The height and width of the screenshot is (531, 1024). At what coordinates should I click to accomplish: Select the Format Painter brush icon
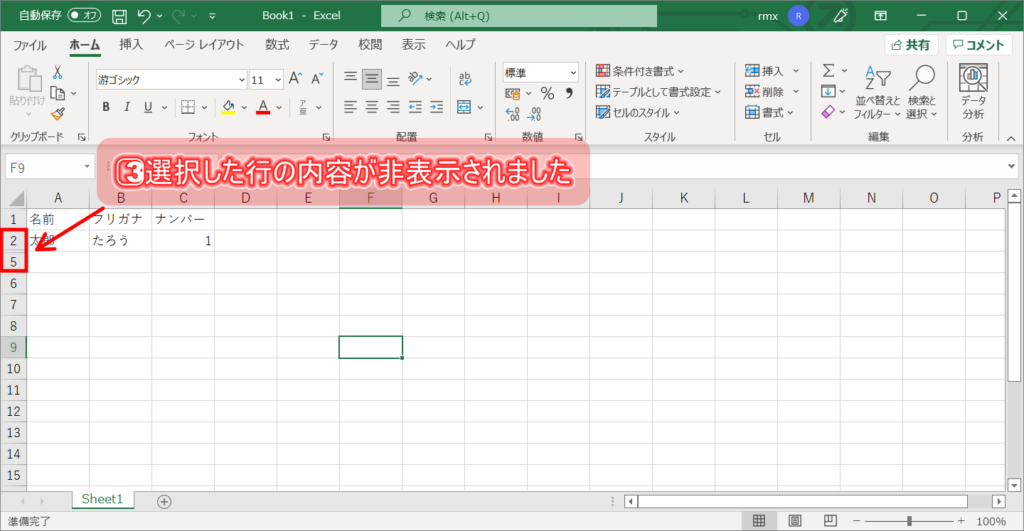click(x=58, y=113)
